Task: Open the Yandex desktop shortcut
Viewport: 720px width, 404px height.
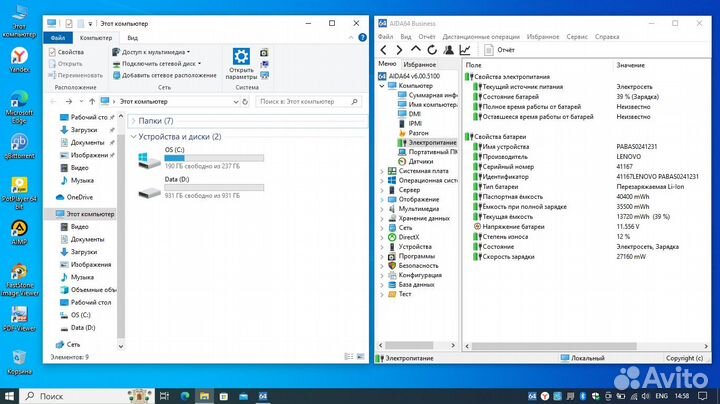Action: 18,58
